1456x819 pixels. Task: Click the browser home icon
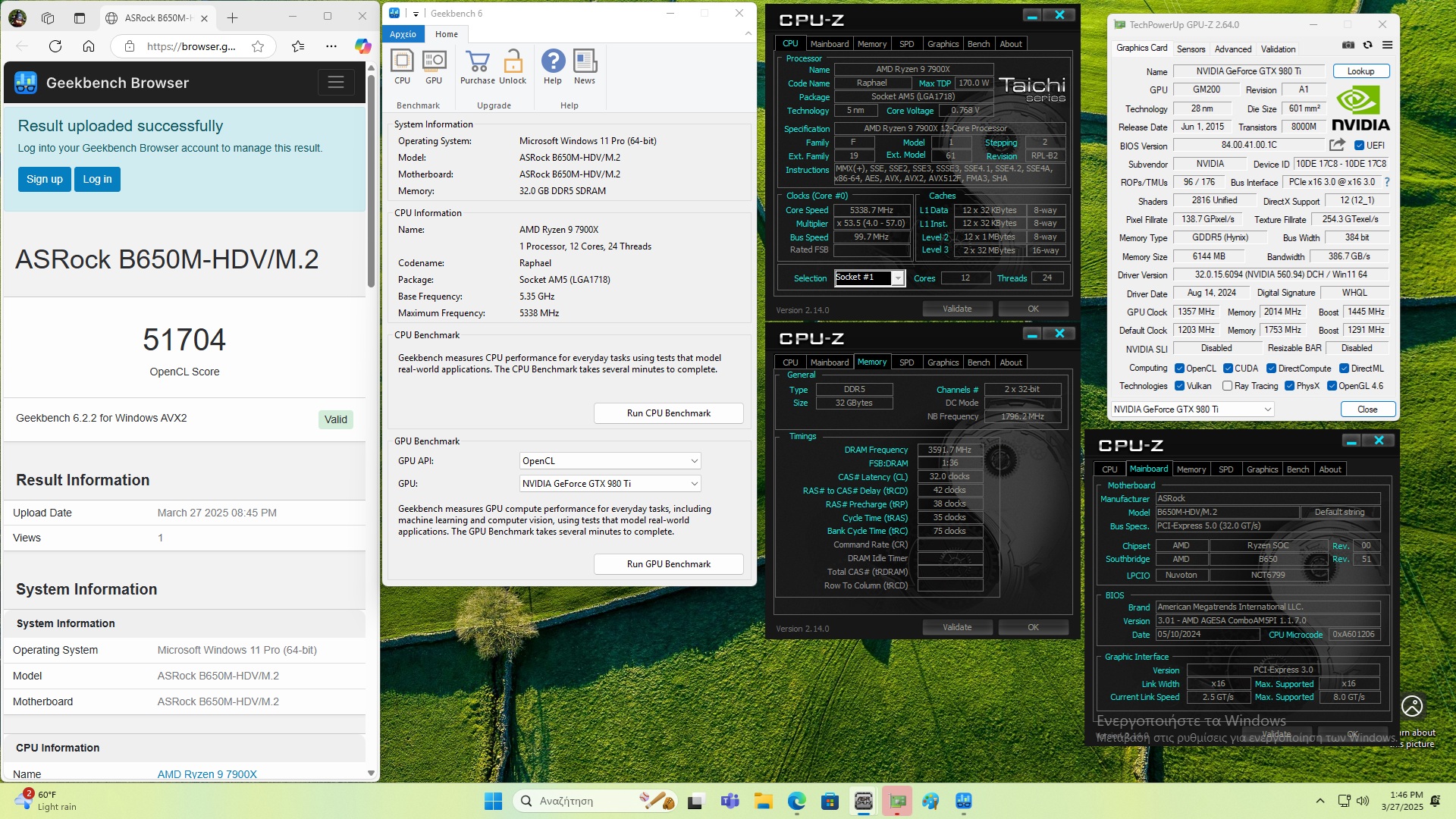point(89,46)
